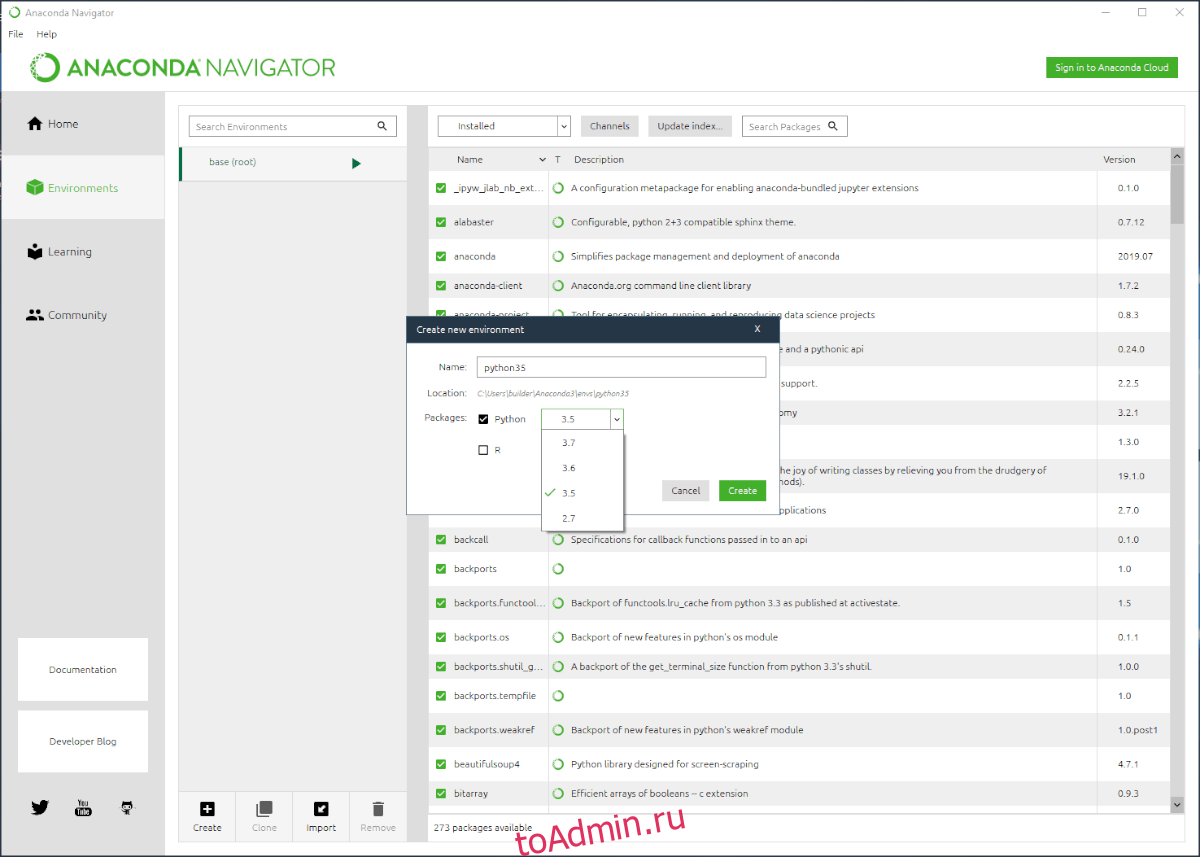Click the Clone environment icon
1200x857 pixels.
(x=264, y=809)
